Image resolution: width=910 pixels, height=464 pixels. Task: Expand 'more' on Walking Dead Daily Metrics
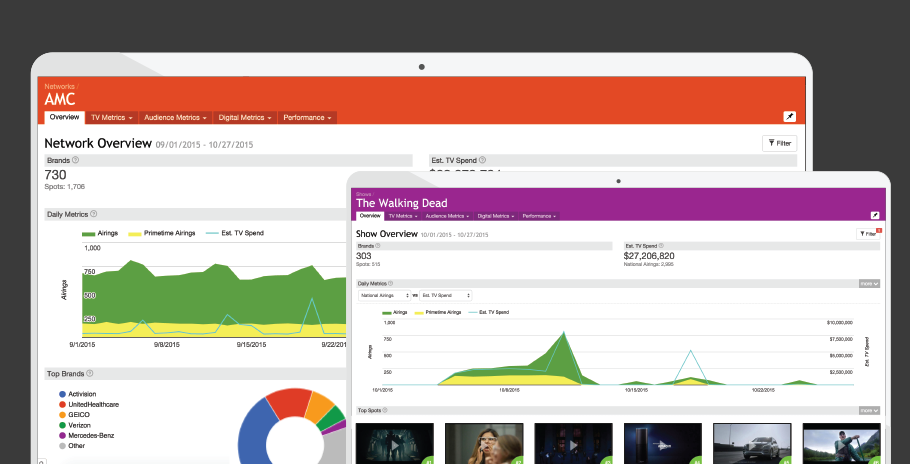point(869,284)
